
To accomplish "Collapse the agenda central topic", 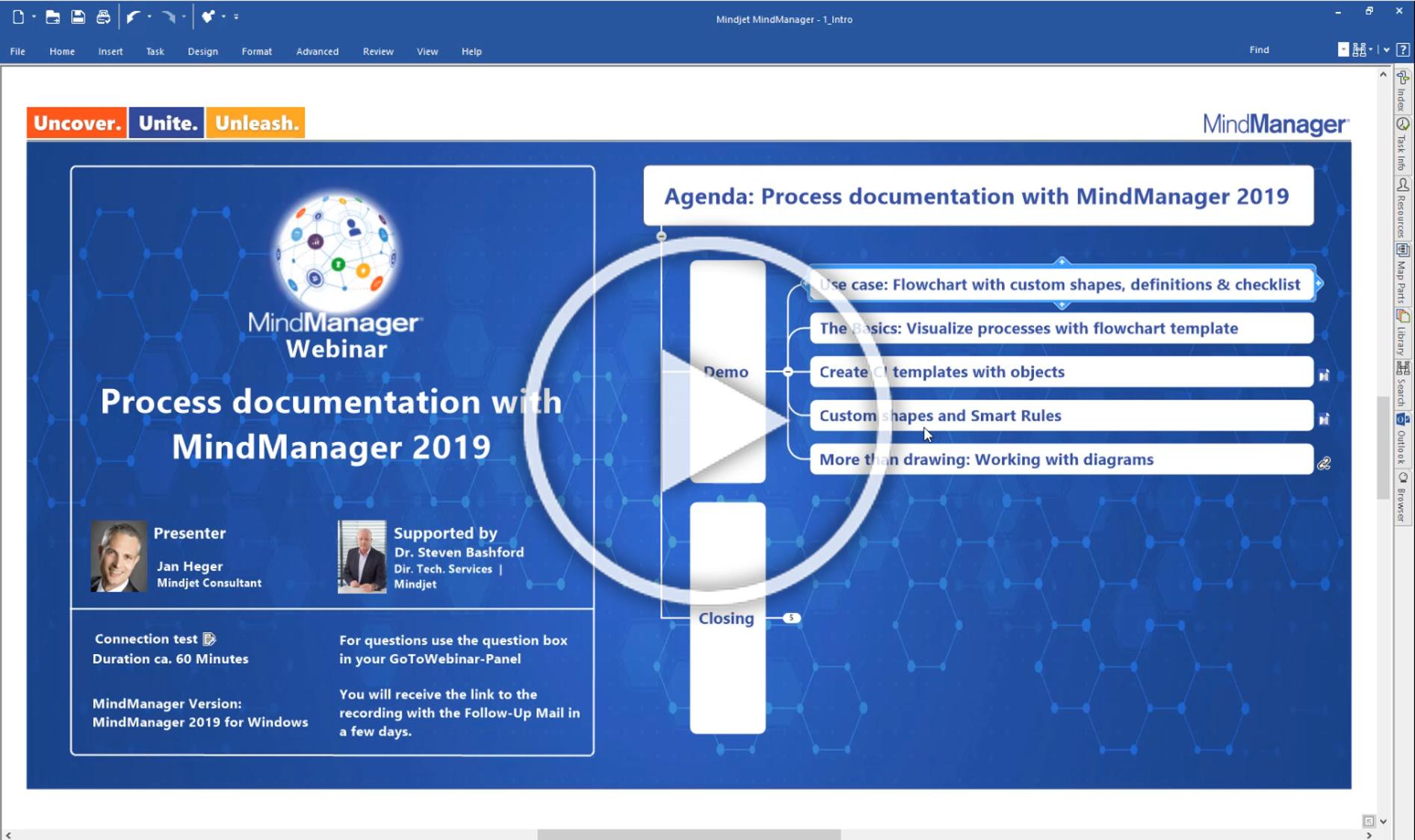I will (x=661, y=236).
